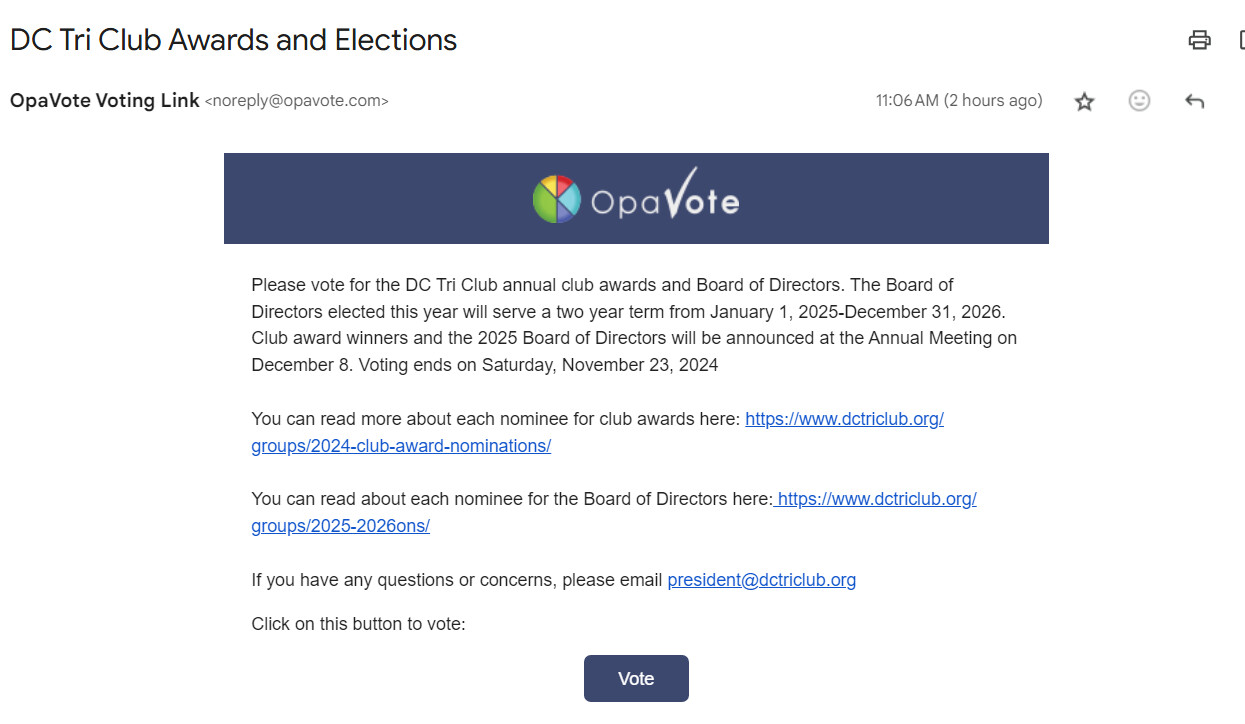Star the OpaVote email
Viewport: 1245px width, 724px height.
1084,101
